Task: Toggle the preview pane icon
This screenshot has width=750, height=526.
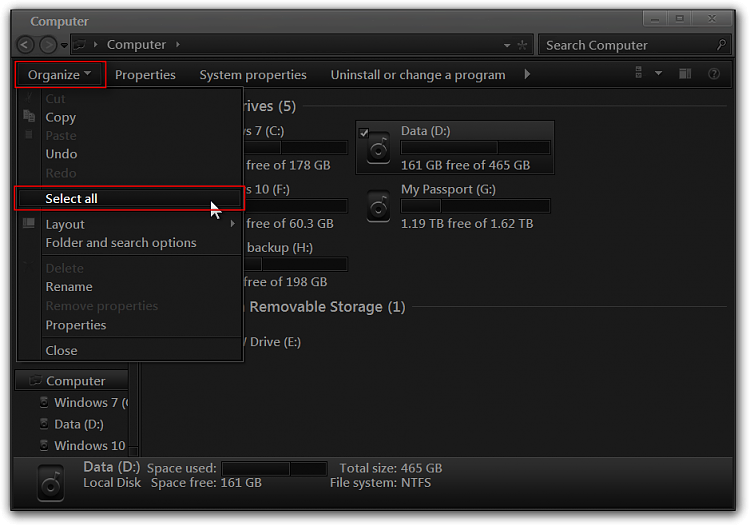Action: click(x=685, y=73)
